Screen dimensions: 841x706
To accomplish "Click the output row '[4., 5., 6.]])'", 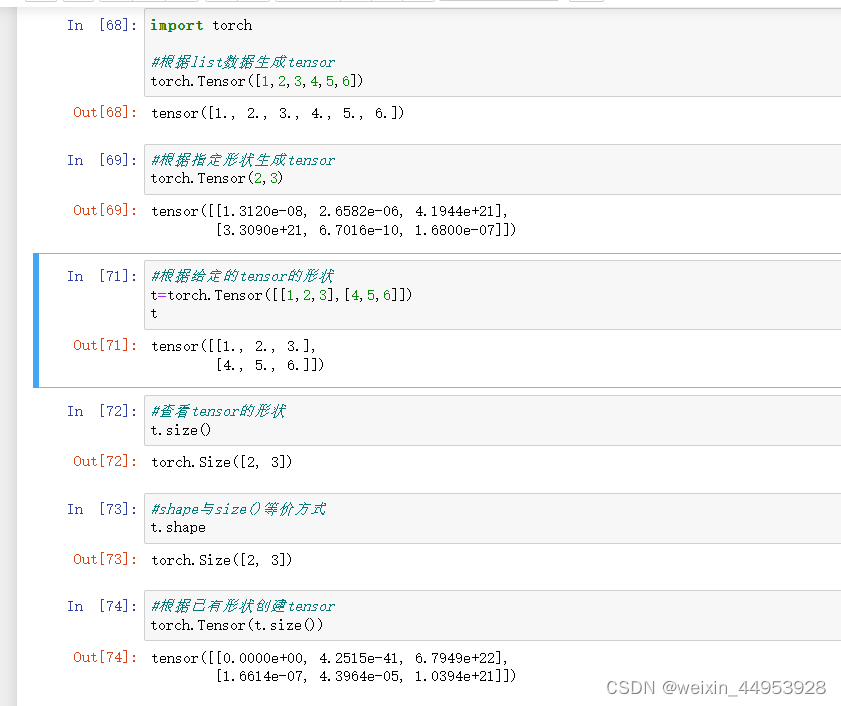I will (x=270, y=365).
